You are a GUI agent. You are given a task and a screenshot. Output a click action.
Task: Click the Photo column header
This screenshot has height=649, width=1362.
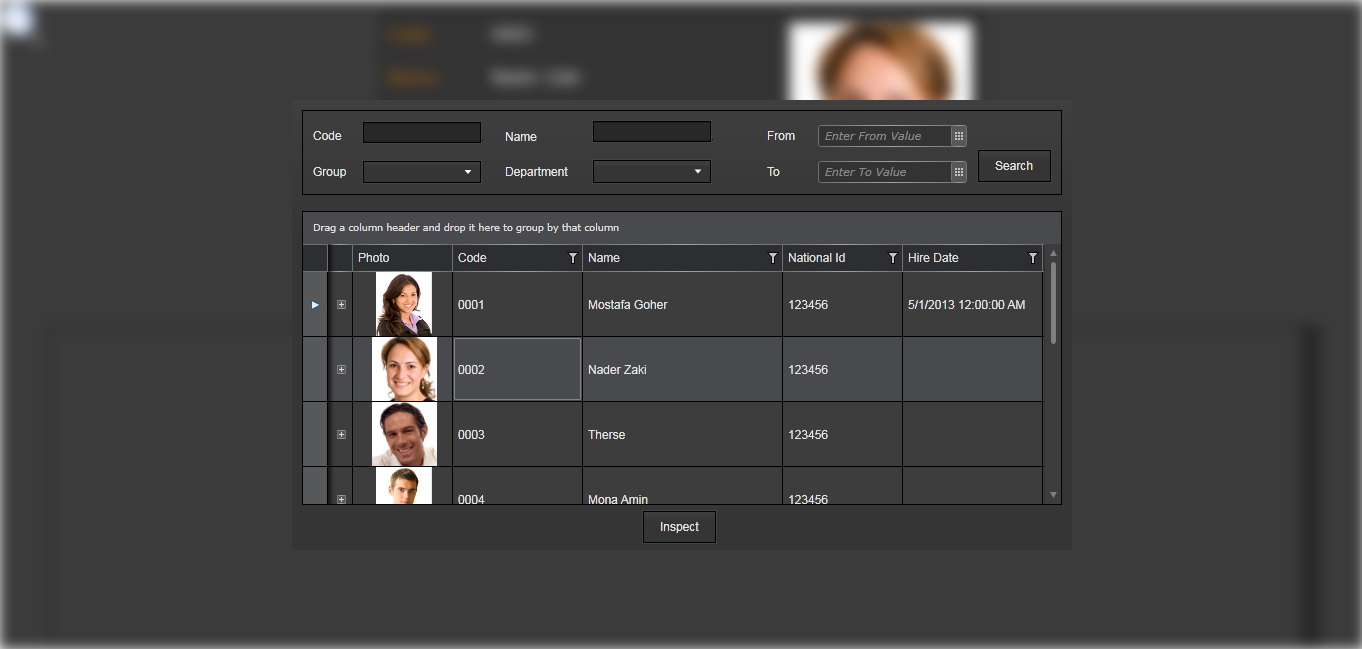[x=402, y=258]
